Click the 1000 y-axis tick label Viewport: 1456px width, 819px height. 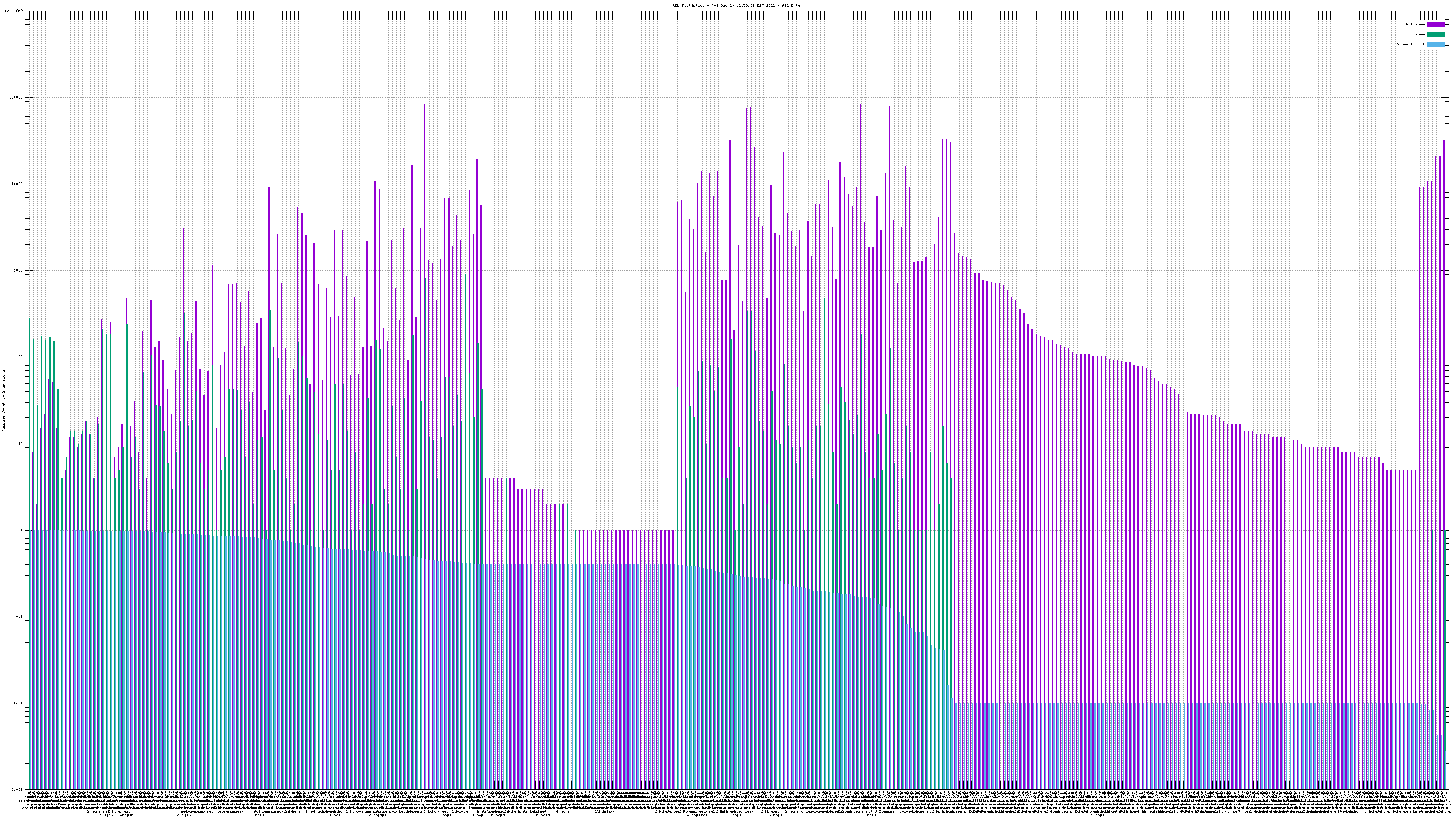[19, 271]
